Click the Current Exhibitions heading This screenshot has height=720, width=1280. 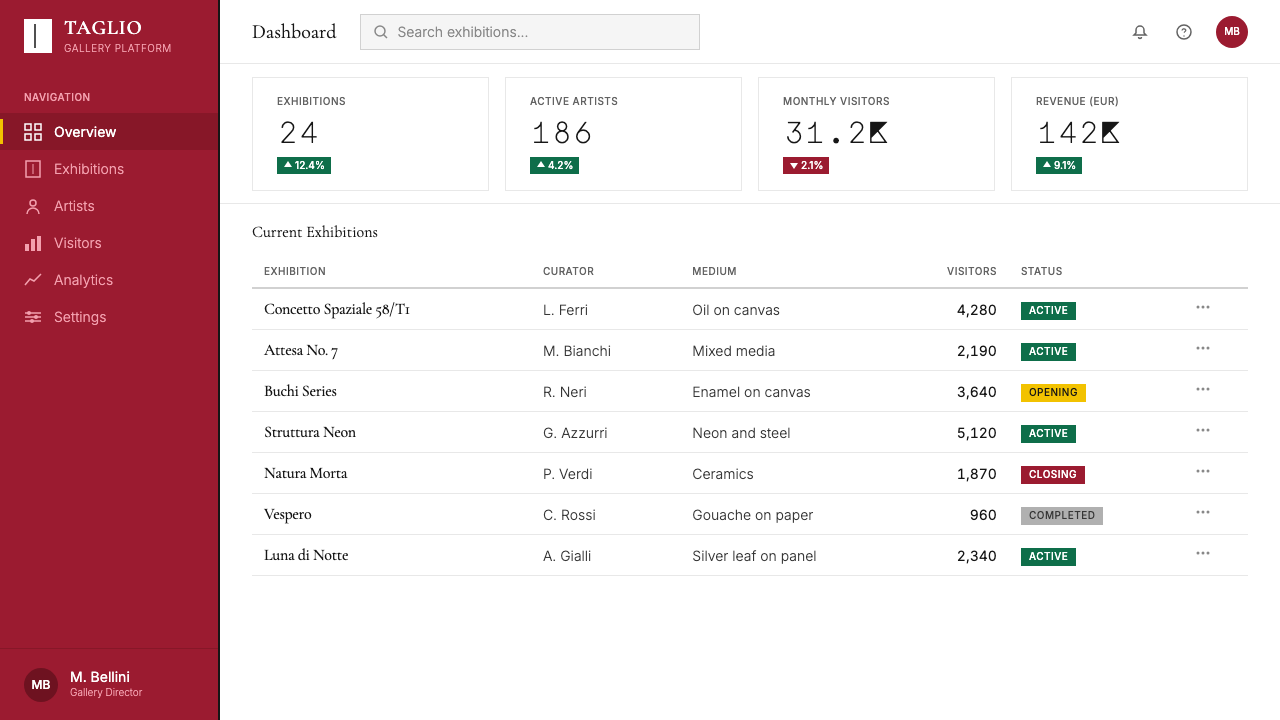coord(315,232)
